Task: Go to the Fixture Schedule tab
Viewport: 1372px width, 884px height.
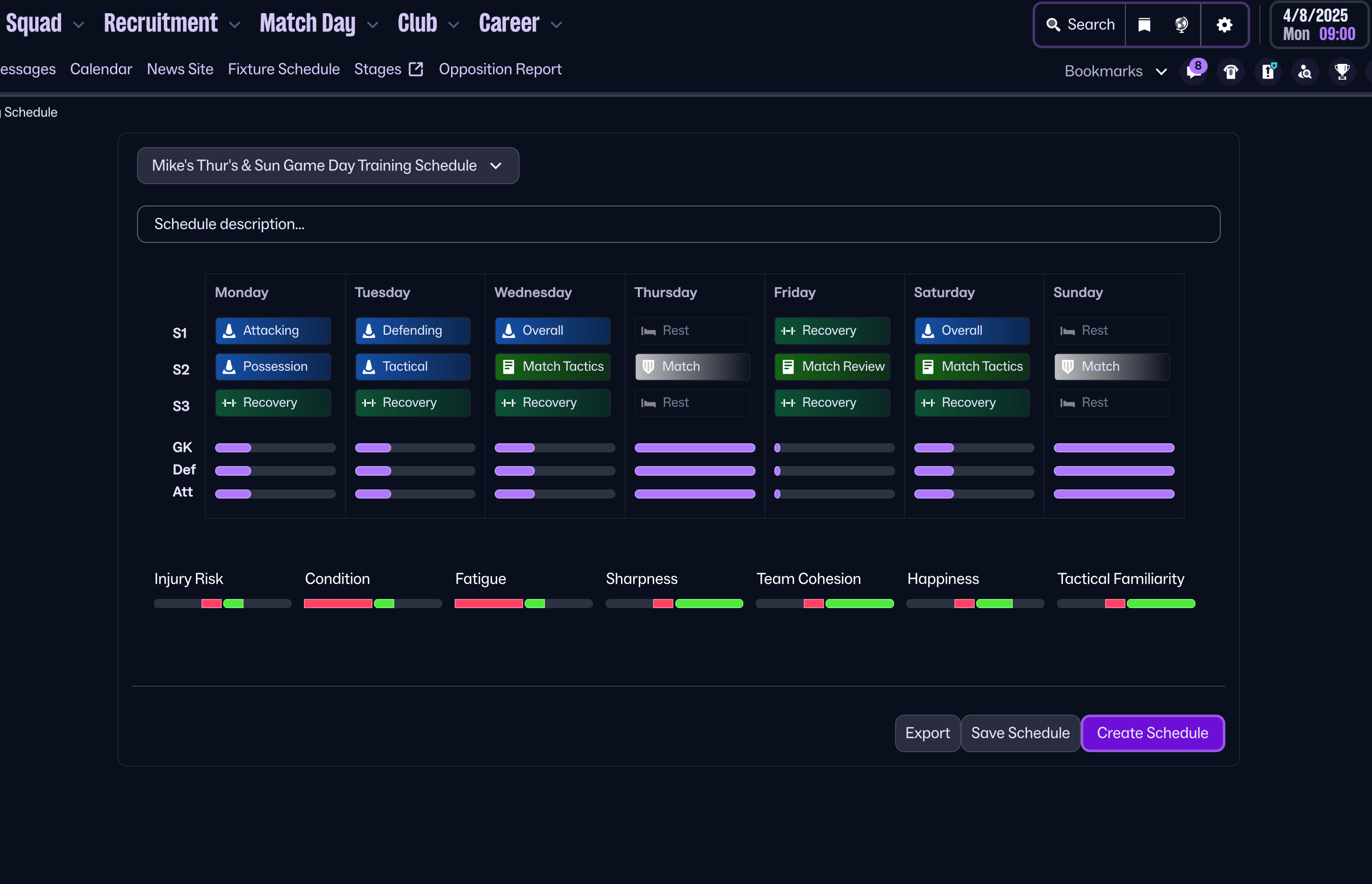Action: click(x=284, y=69)
